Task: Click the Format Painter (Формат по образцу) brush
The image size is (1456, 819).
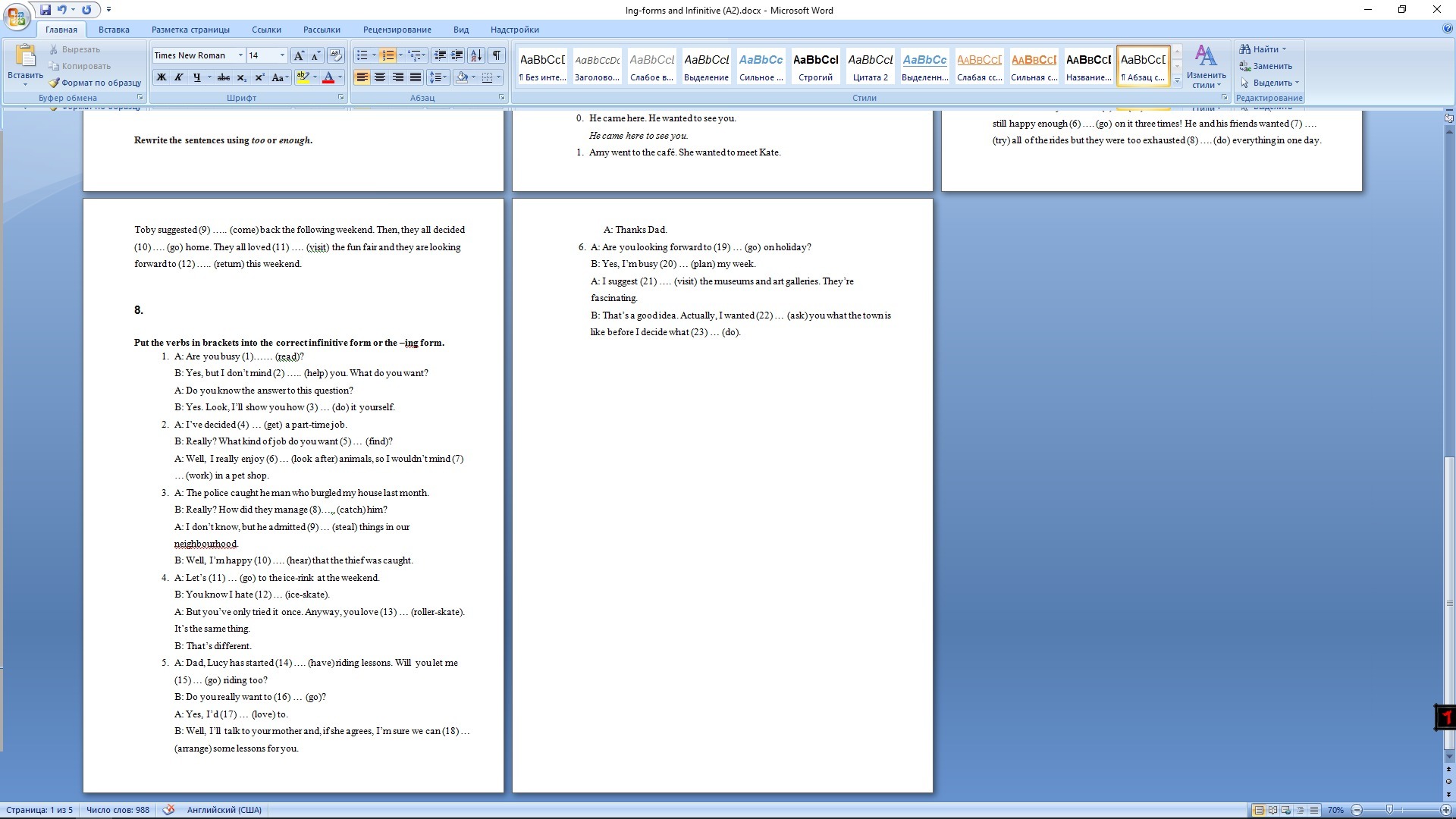Action: click(55, 83)
